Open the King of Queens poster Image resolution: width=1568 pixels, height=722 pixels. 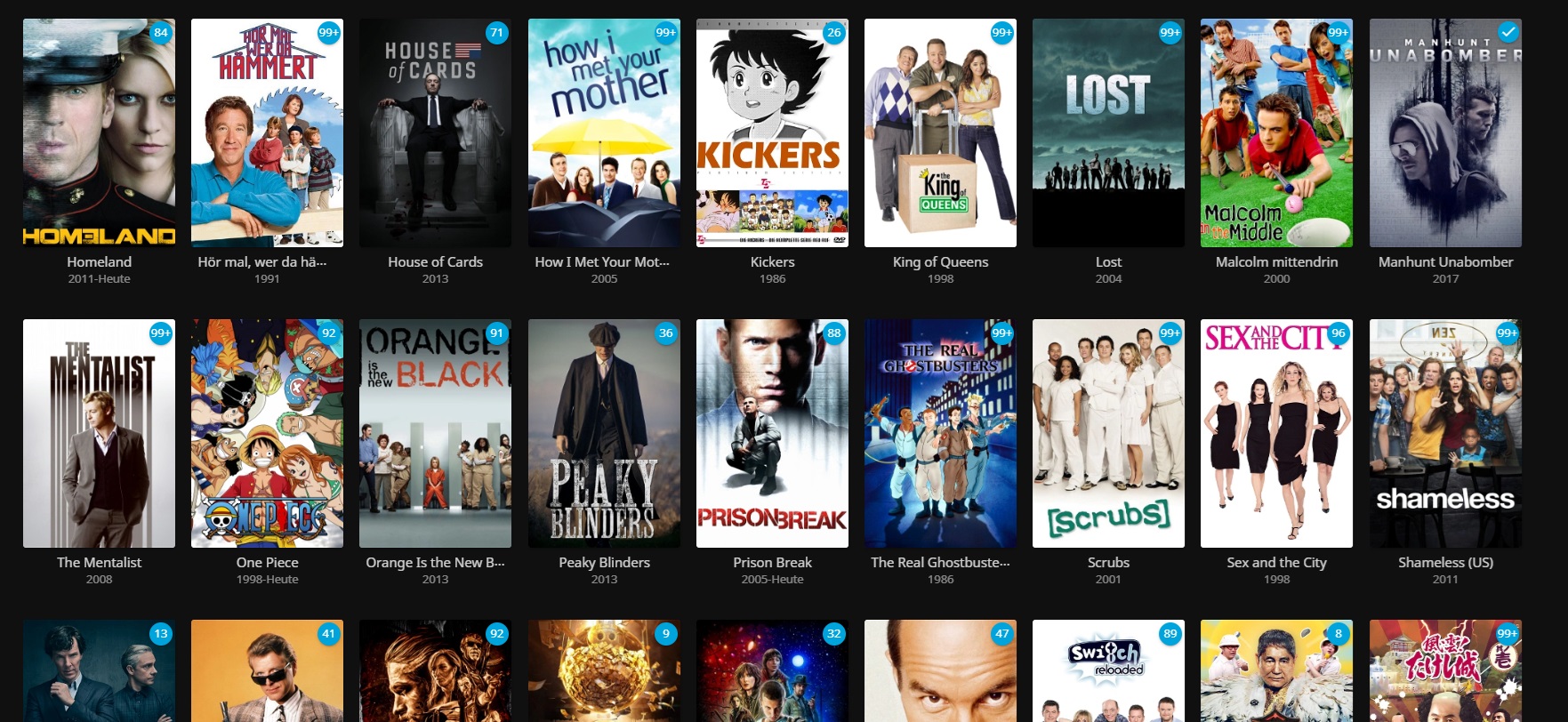click(x=940, y=132)
